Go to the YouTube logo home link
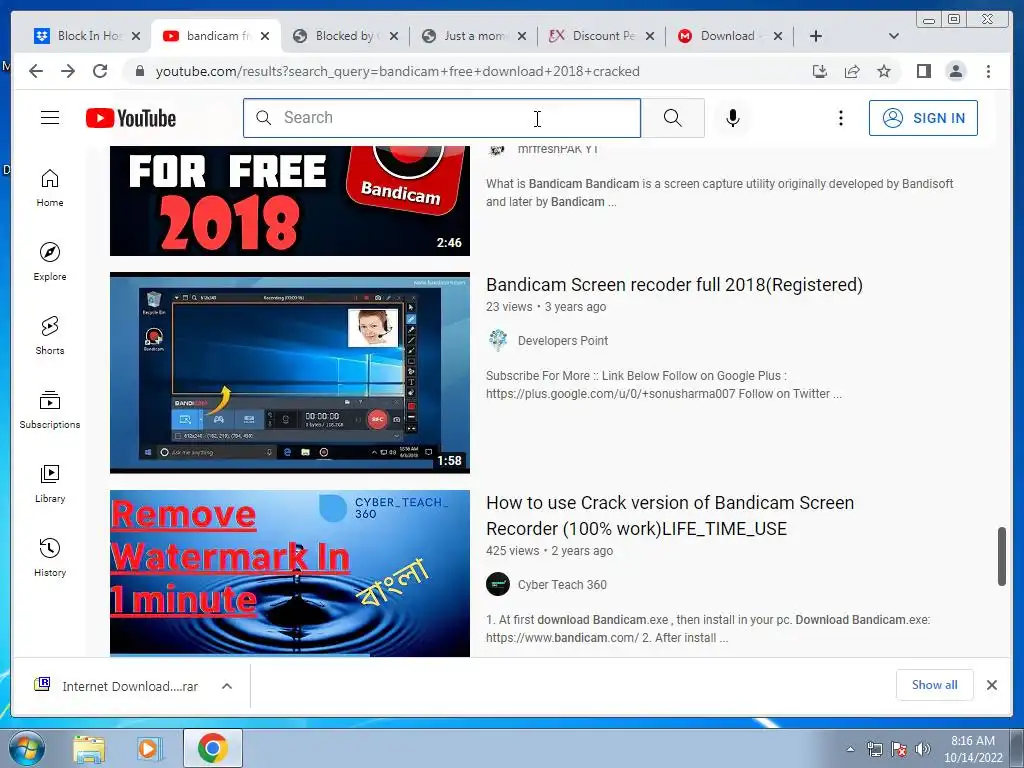The image size is (1024, 768). point(131,118)
